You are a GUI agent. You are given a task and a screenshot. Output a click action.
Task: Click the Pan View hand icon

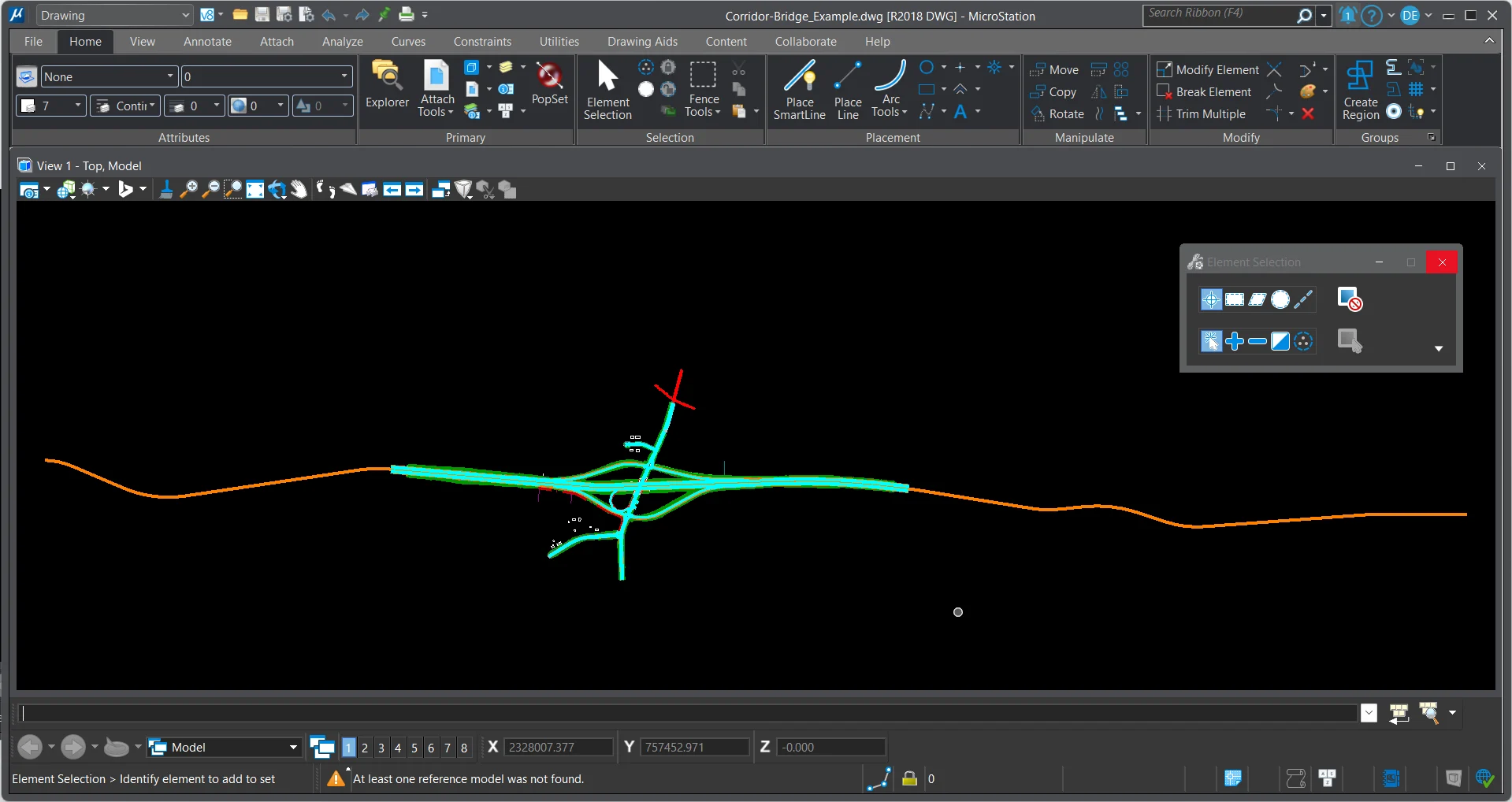point(299,190)
